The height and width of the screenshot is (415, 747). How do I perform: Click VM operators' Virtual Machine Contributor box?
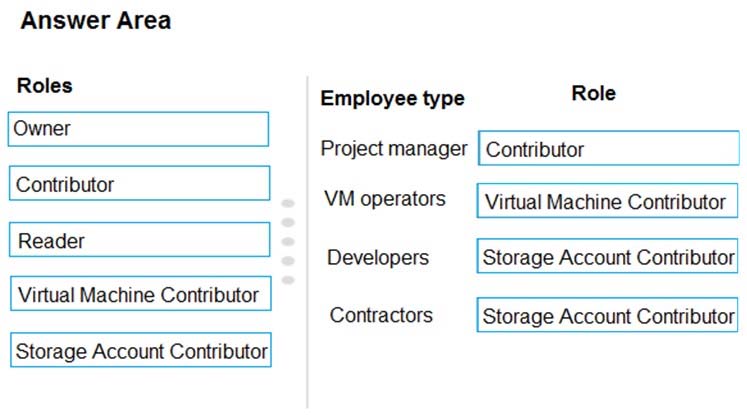coord(607,201)
